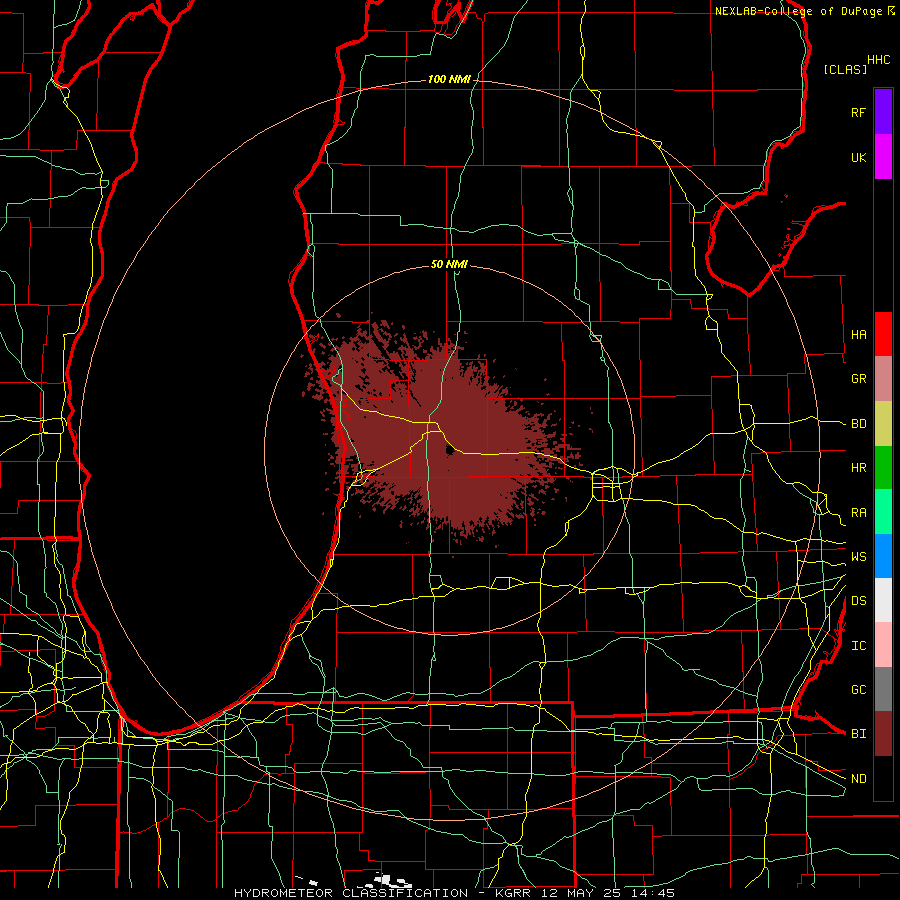Click the ND black legend swatch
Screen dimensions: 900x900
click(x=883, y=778)
